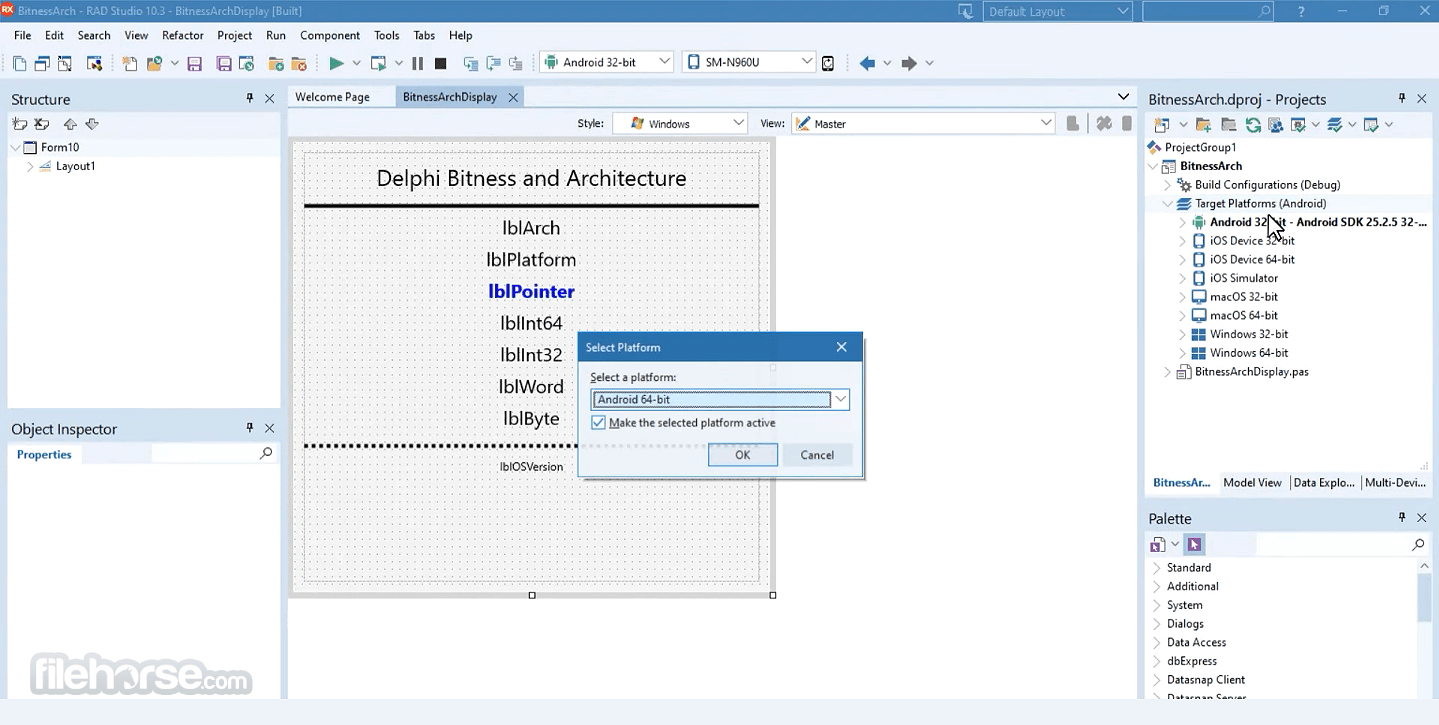Click the Open Project folder icon
The width and height of the screenshot is (1439, 725).
coord(153,63)
